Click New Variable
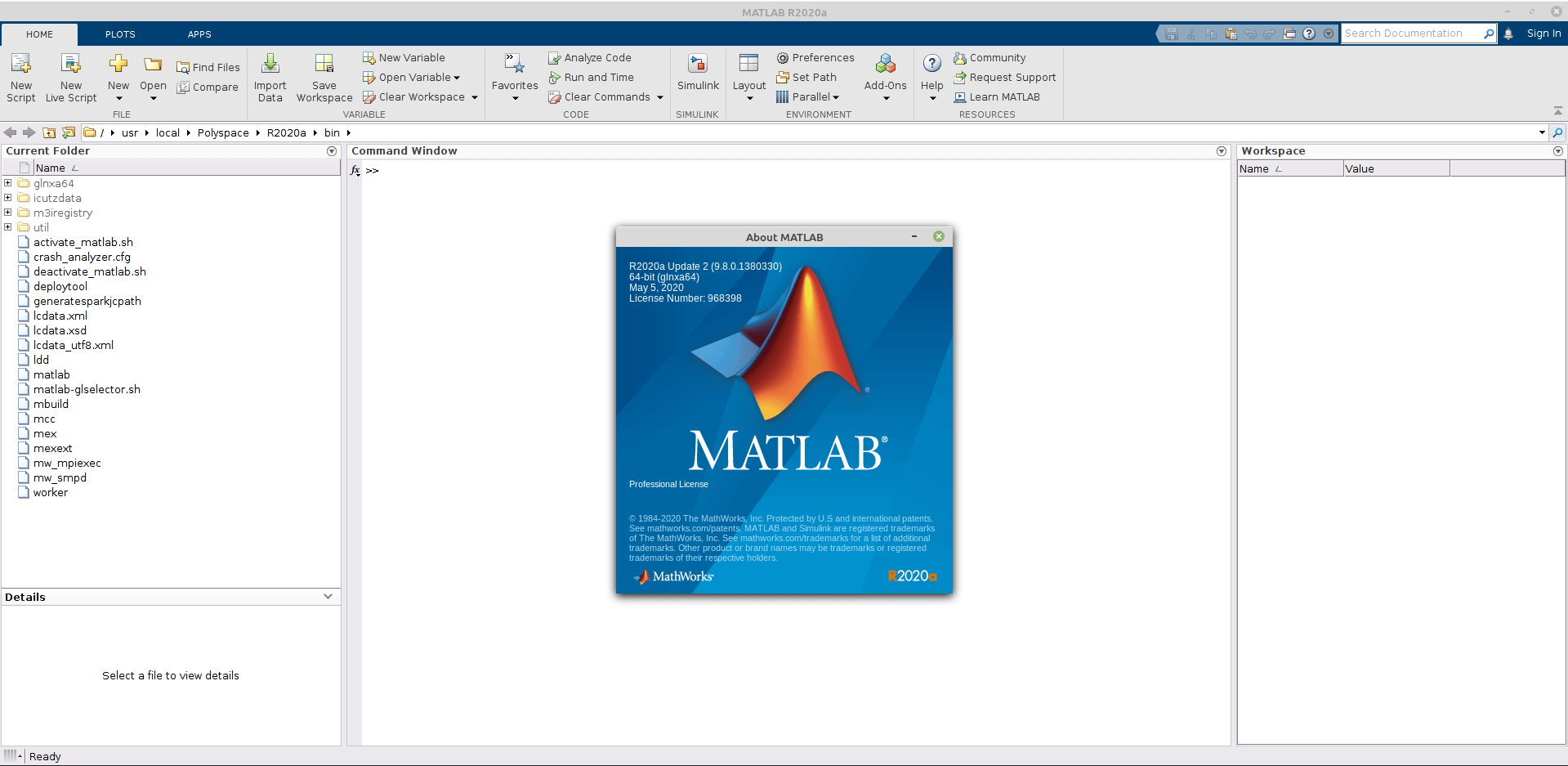This screenshot has width=1568, height=766. tap(404, 57)
